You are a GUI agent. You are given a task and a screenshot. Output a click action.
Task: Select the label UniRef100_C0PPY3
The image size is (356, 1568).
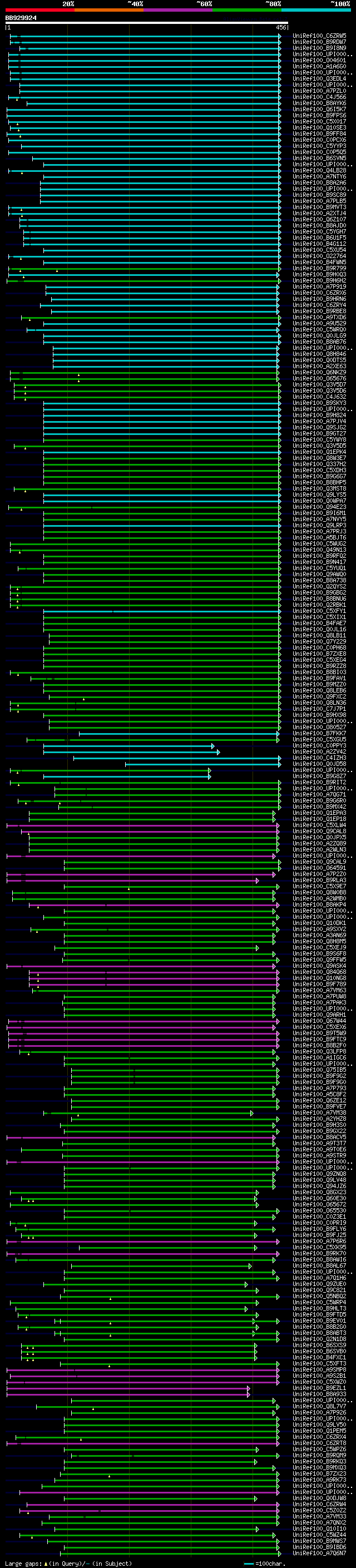(319, 746)
